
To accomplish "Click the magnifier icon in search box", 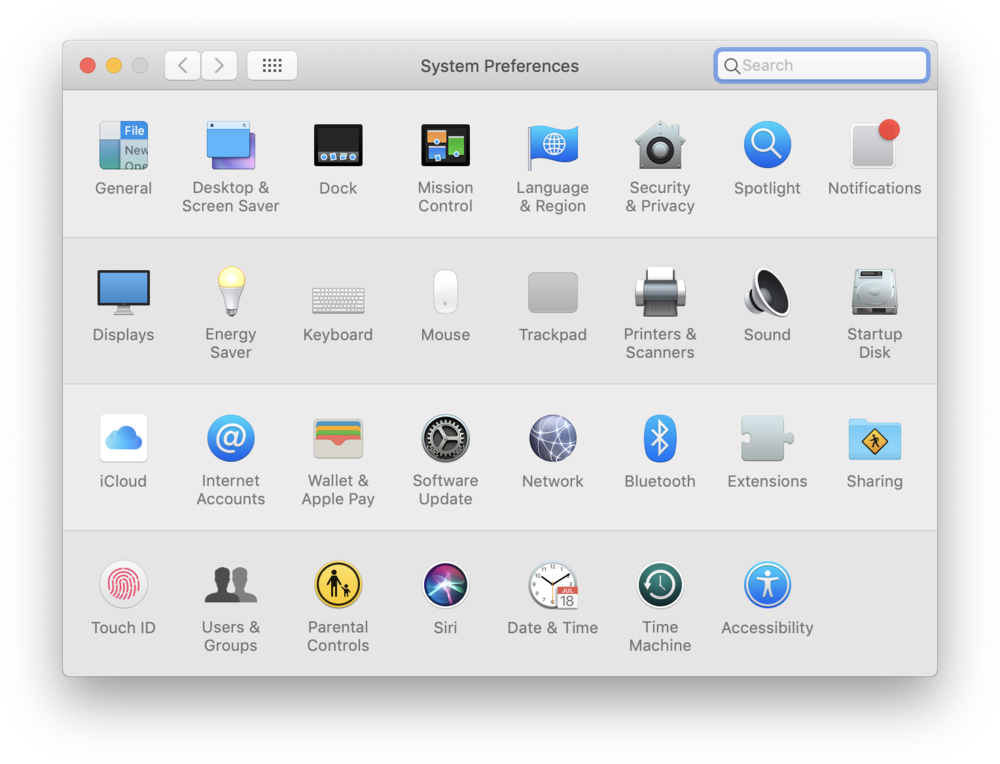I will tap(732, 66).
